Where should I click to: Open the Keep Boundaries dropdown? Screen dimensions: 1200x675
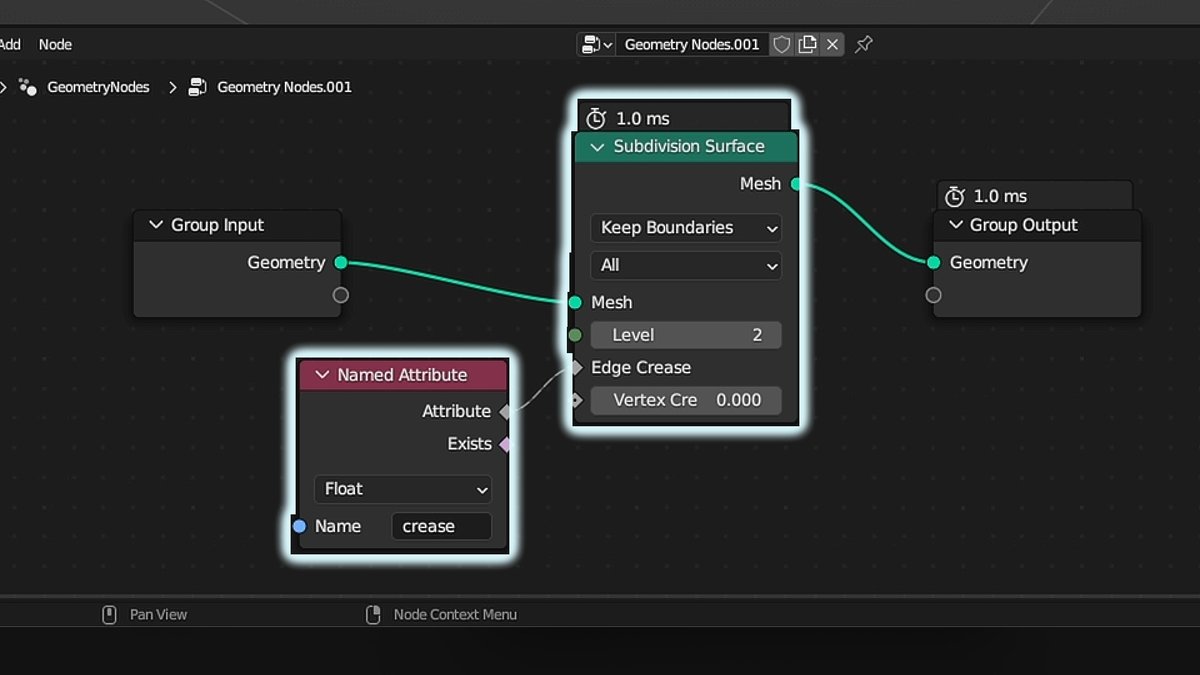[685, 228]
